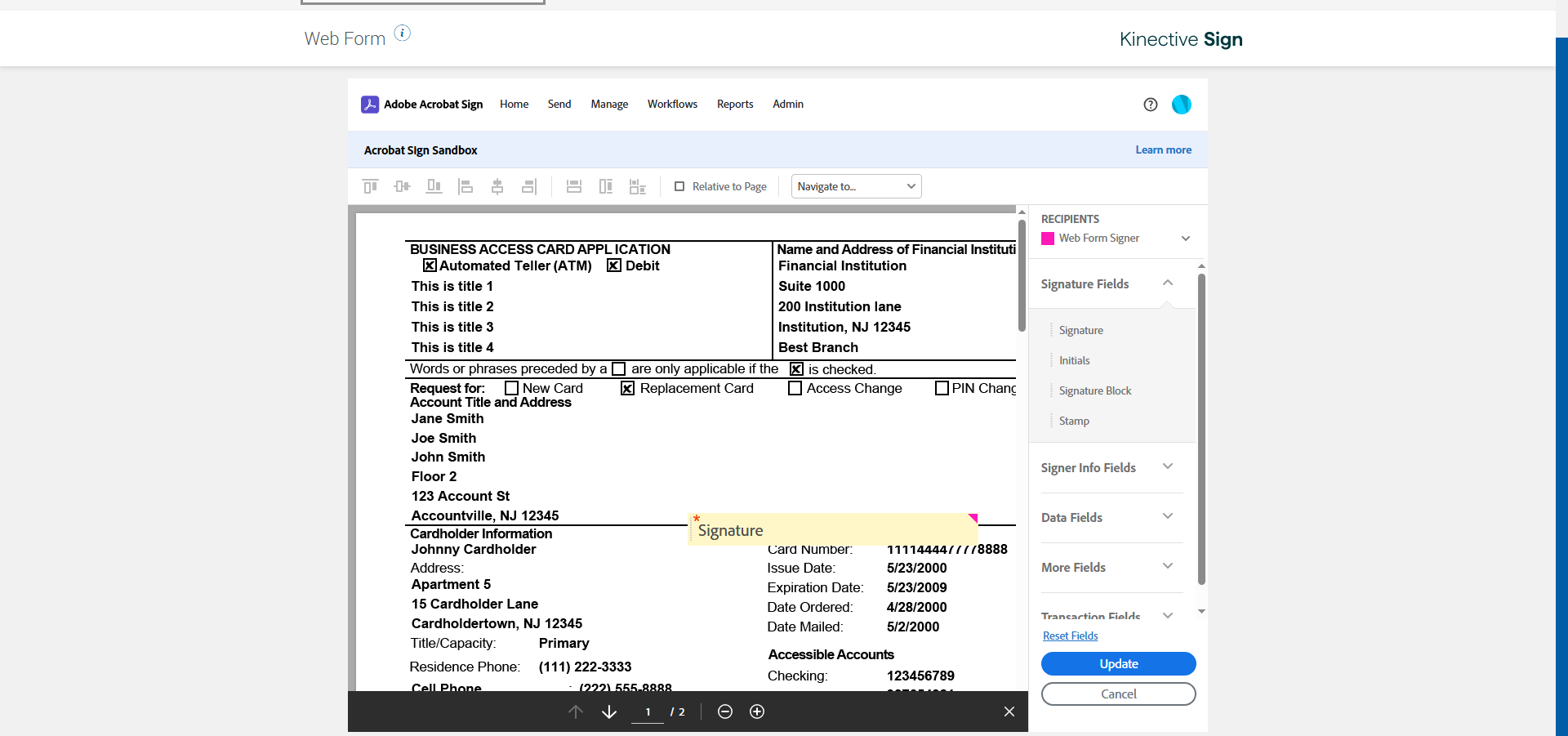1568x736 pixels.
Task: Open the Manage menu
Action: pyautogui.click(x=609, y=104)
